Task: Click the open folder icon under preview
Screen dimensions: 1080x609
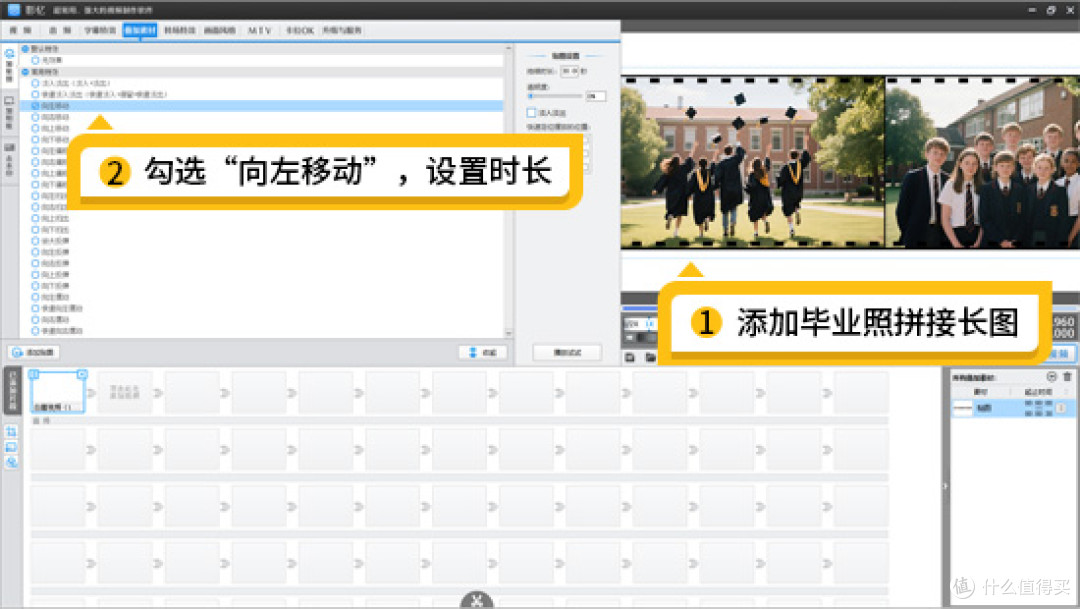Action: (650, 357)
